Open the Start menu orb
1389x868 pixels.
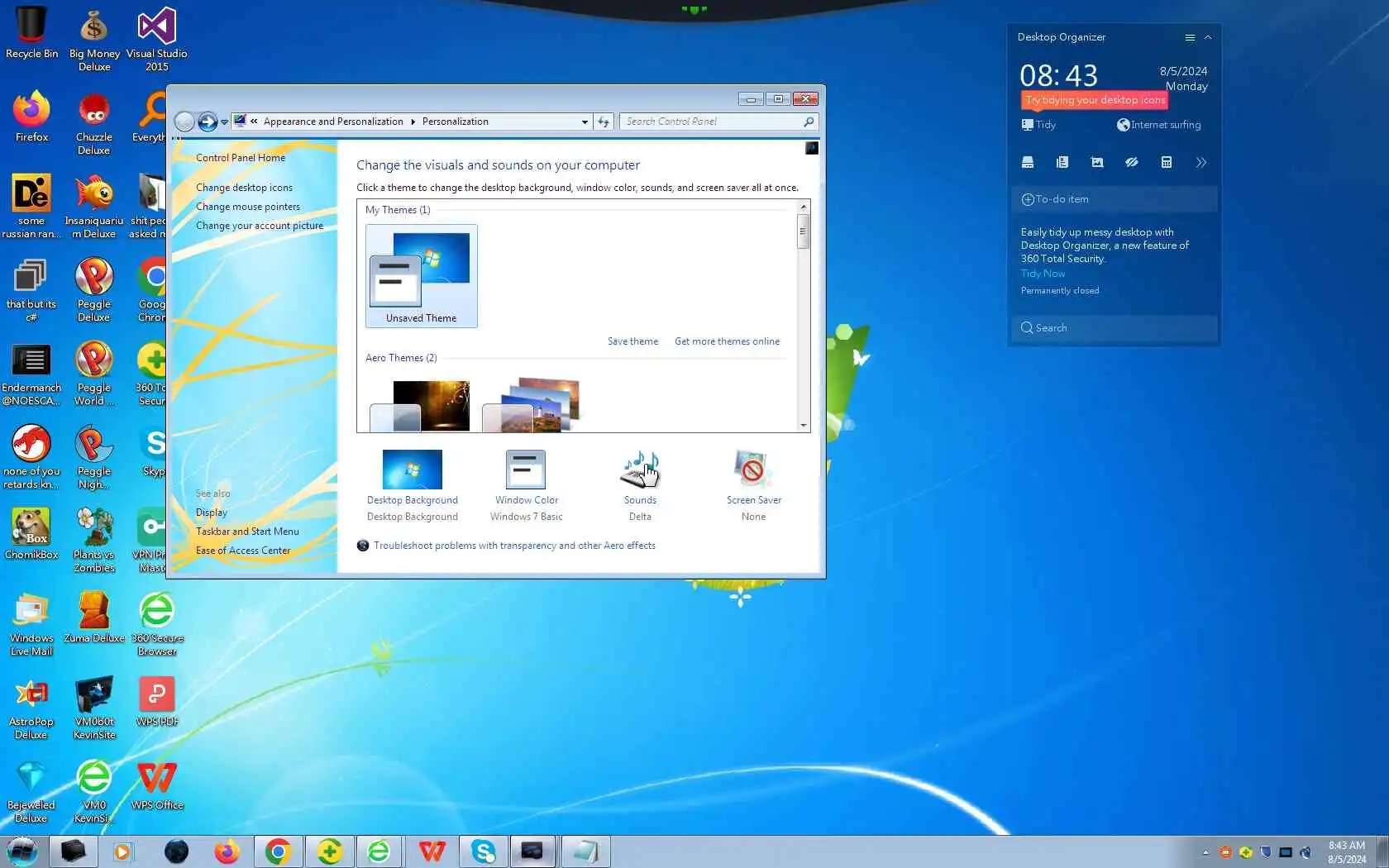point(22,851)
